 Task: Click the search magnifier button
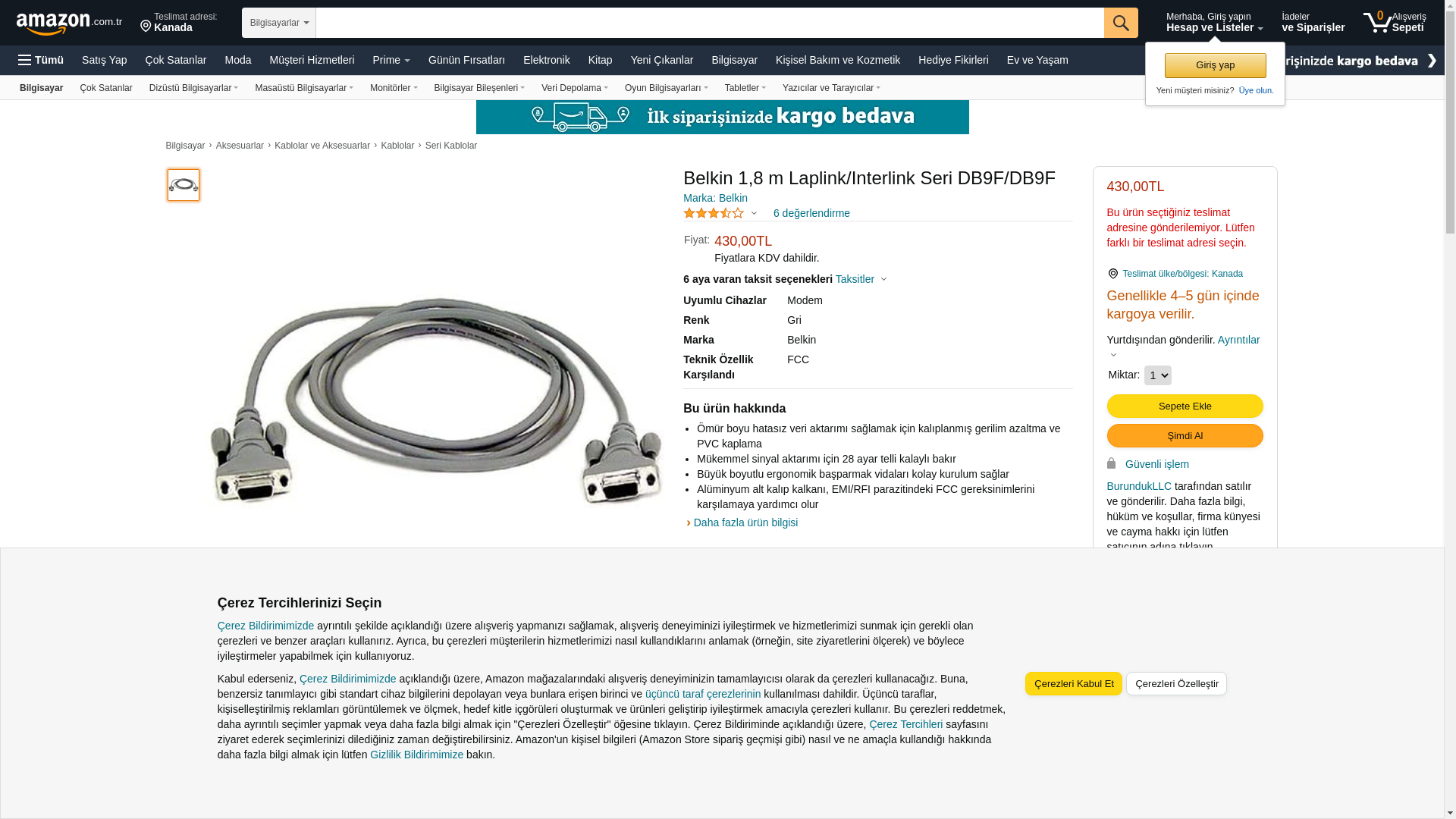click(x=1121, y=23)
